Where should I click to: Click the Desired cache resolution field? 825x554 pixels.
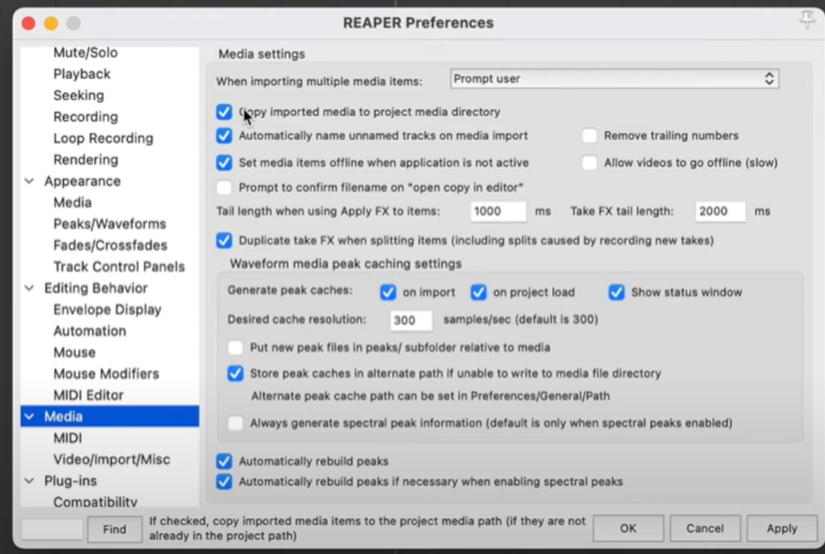pos(410,321)
